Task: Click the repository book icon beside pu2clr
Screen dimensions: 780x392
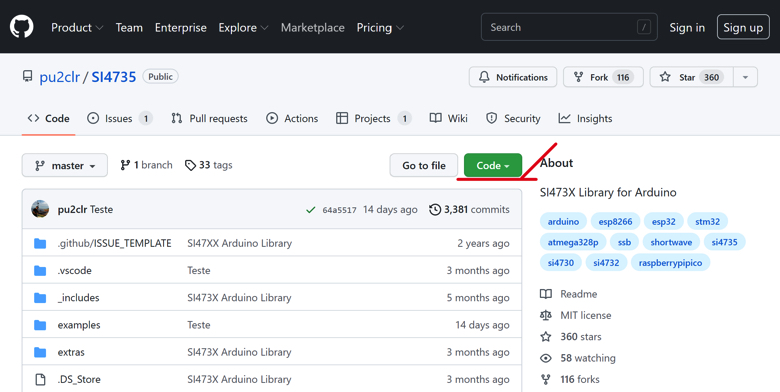Action: tap(27, 77)
